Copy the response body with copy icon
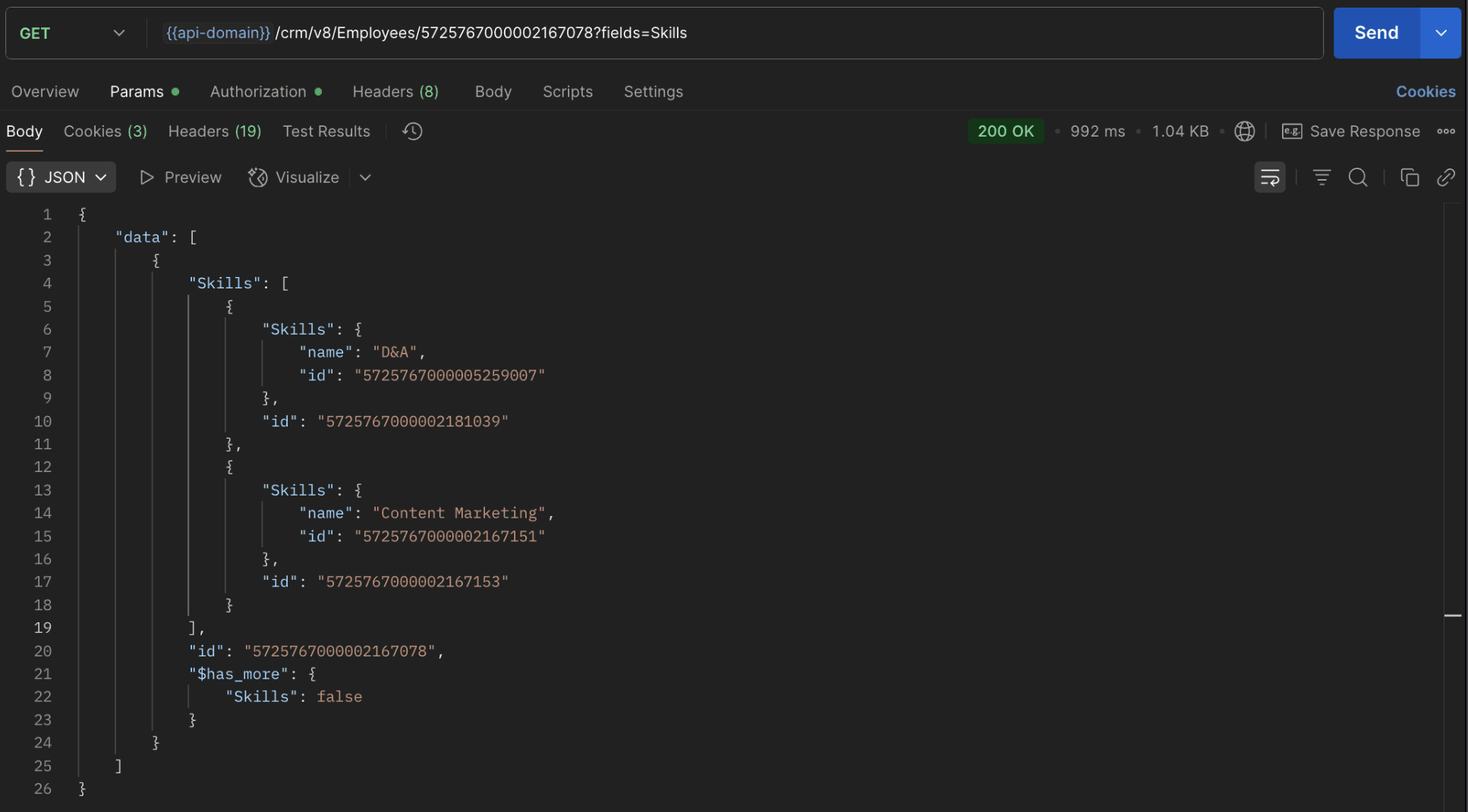 click(x=1410, y=178)
